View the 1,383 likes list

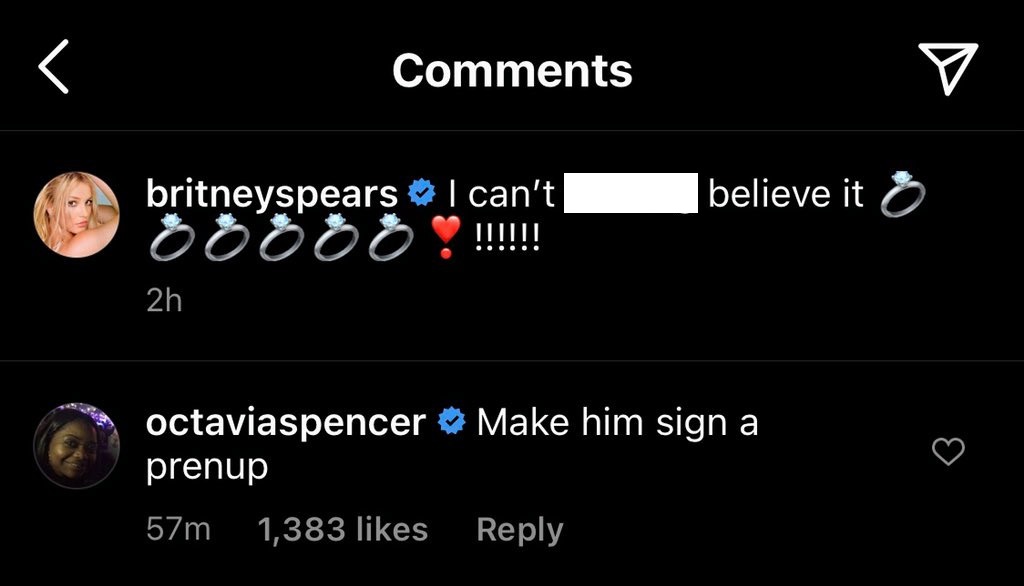(x=342, y=529)
